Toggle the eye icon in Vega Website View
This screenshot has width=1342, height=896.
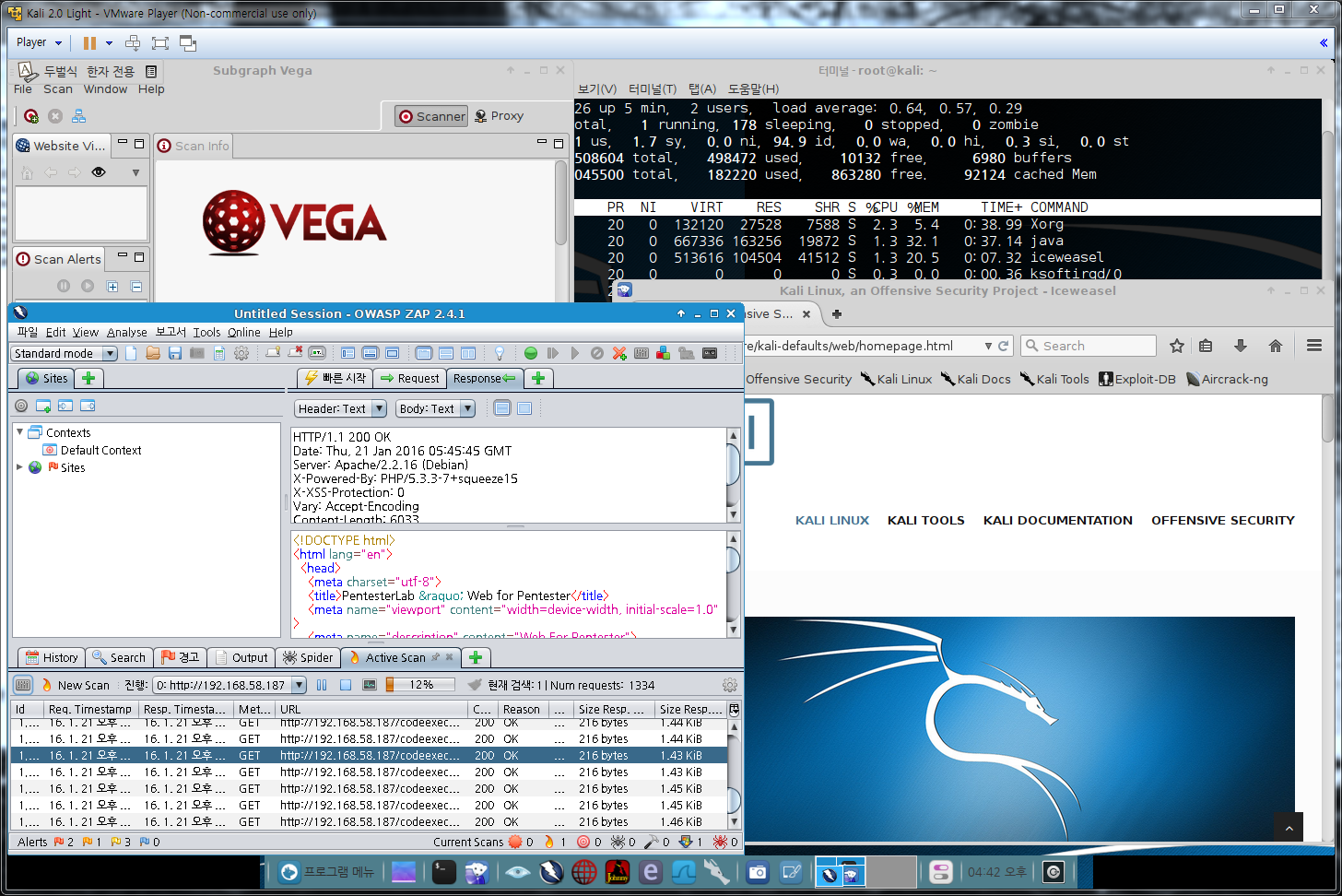pyautogui.click(x=99, y=172)
